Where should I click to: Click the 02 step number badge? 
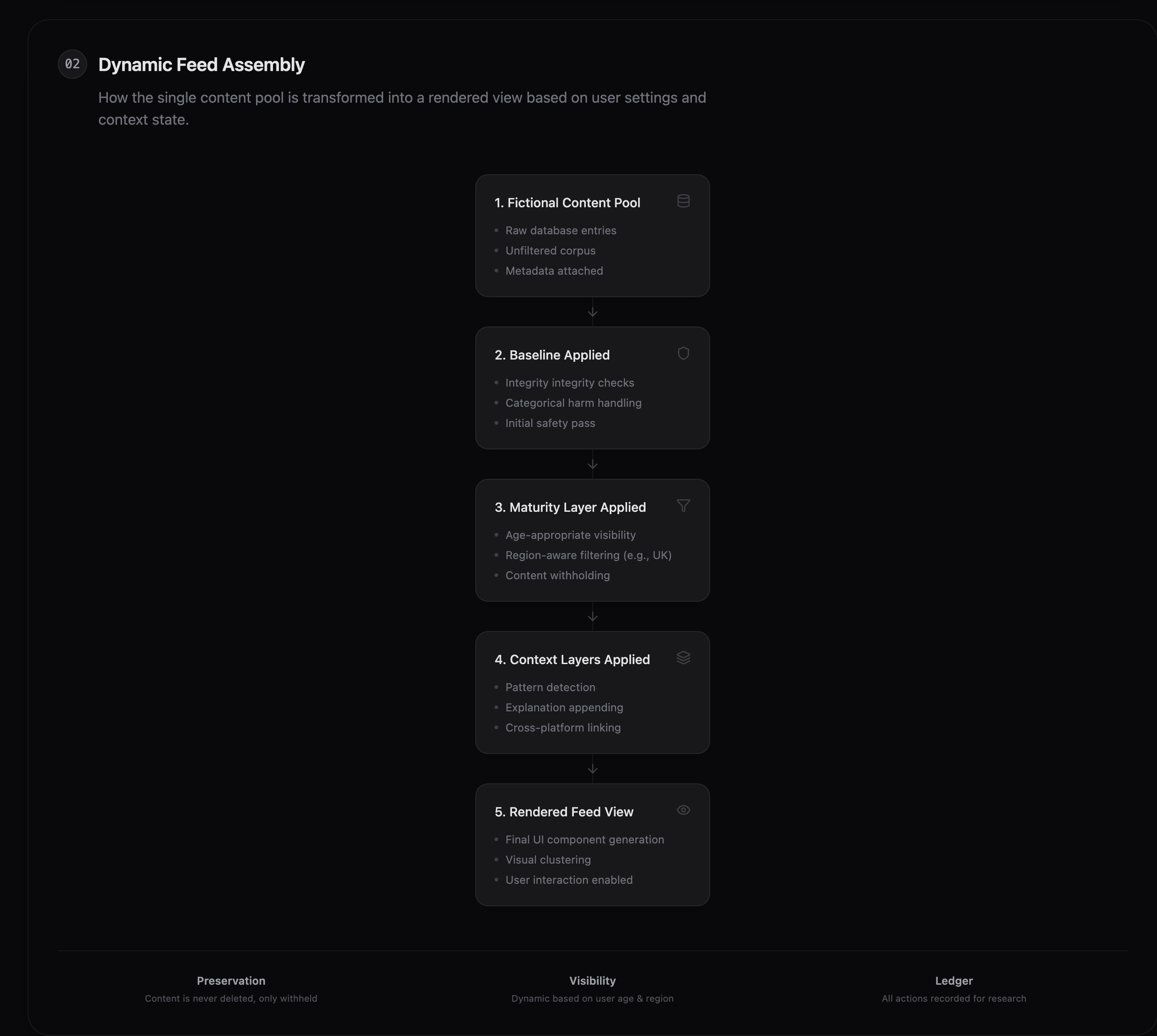72,64
